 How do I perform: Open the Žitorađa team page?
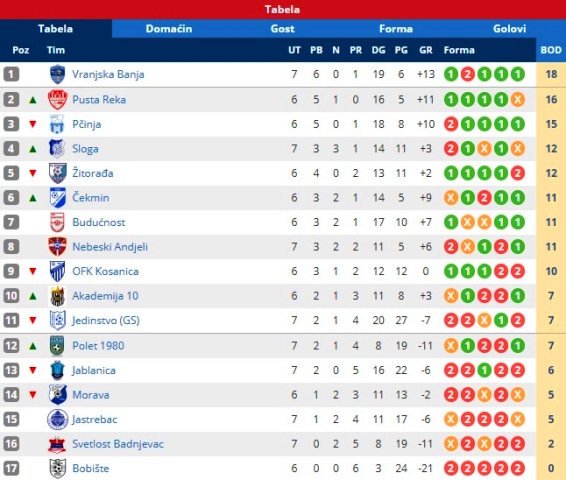point(93,173)
